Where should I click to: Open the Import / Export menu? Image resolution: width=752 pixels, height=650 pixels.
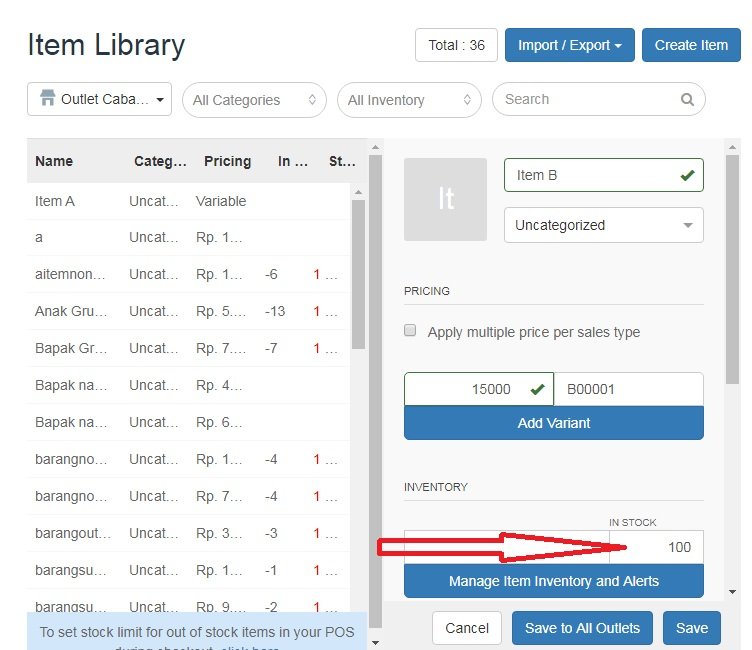point(569,45)
